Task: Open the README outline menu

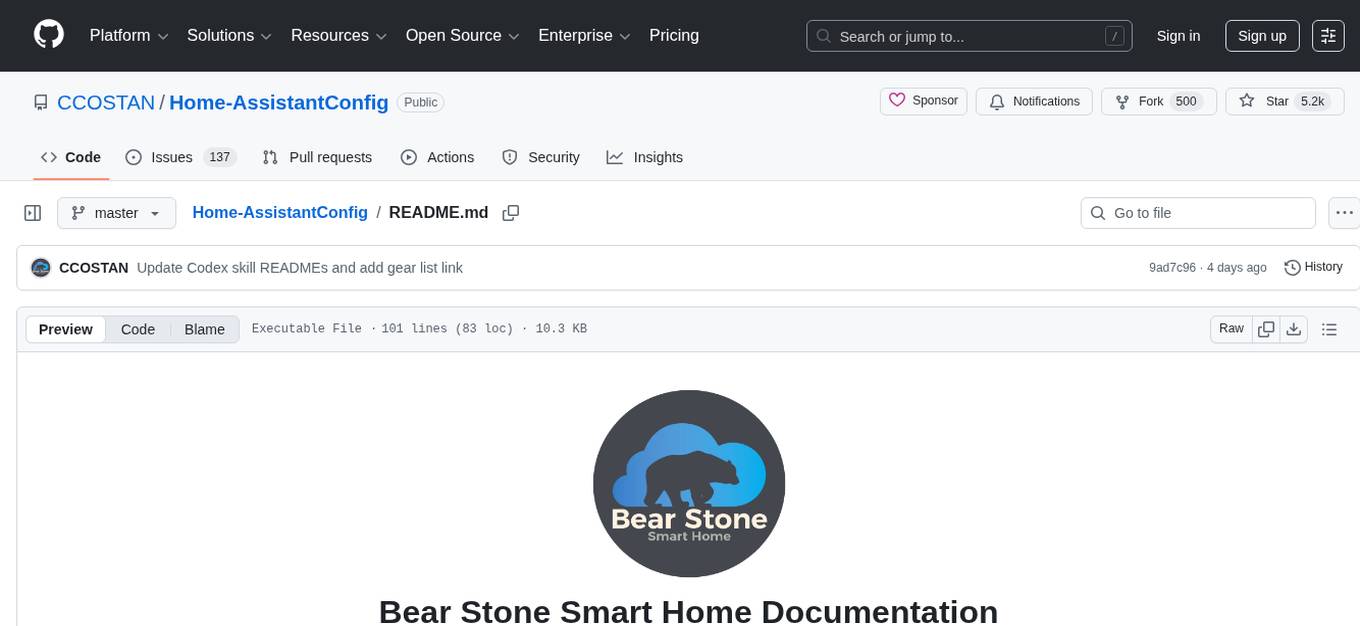Action: pyautogui.click(x=1330, y=329)
